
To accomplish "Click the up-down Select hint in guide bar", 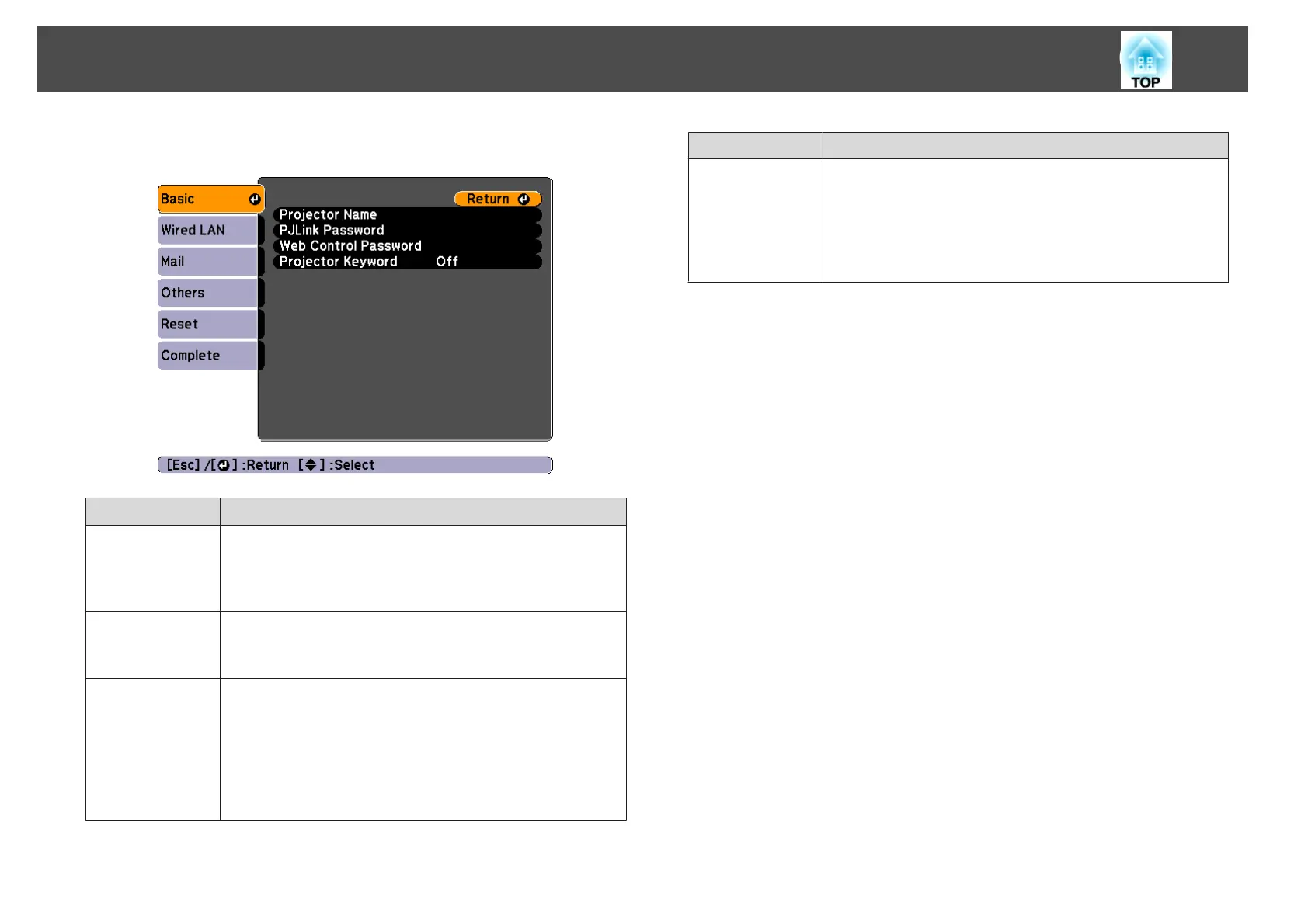I will coord(336,465).
